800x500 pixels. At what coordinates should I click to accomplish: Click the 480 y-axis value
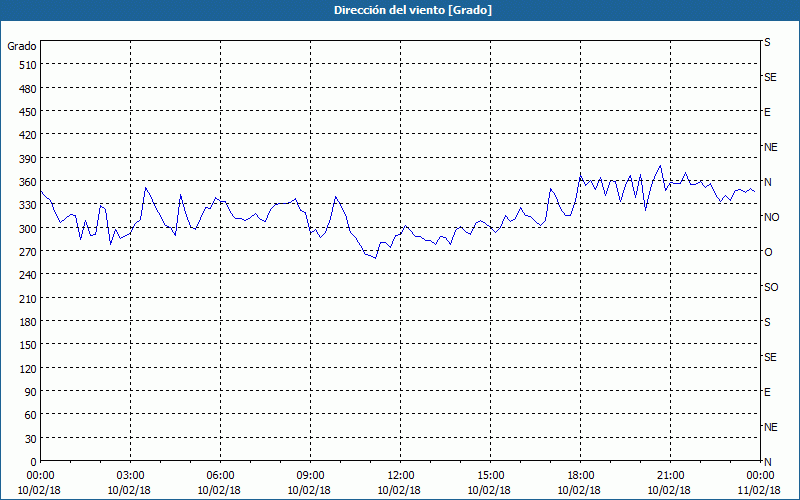28,89
